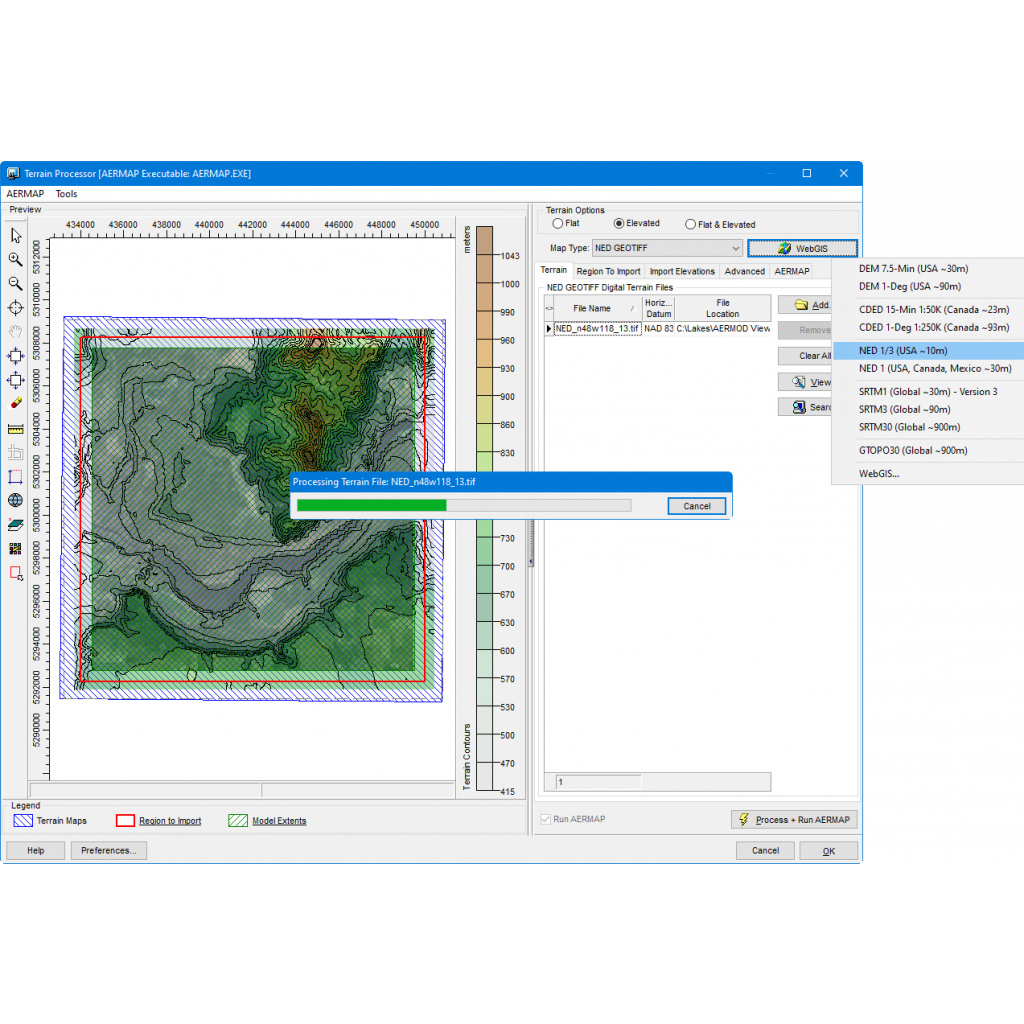The height and width of the screenshot is (1024, 1024).
Task: Activate the zoom out magnifier tool
Action: pos(16,283)
